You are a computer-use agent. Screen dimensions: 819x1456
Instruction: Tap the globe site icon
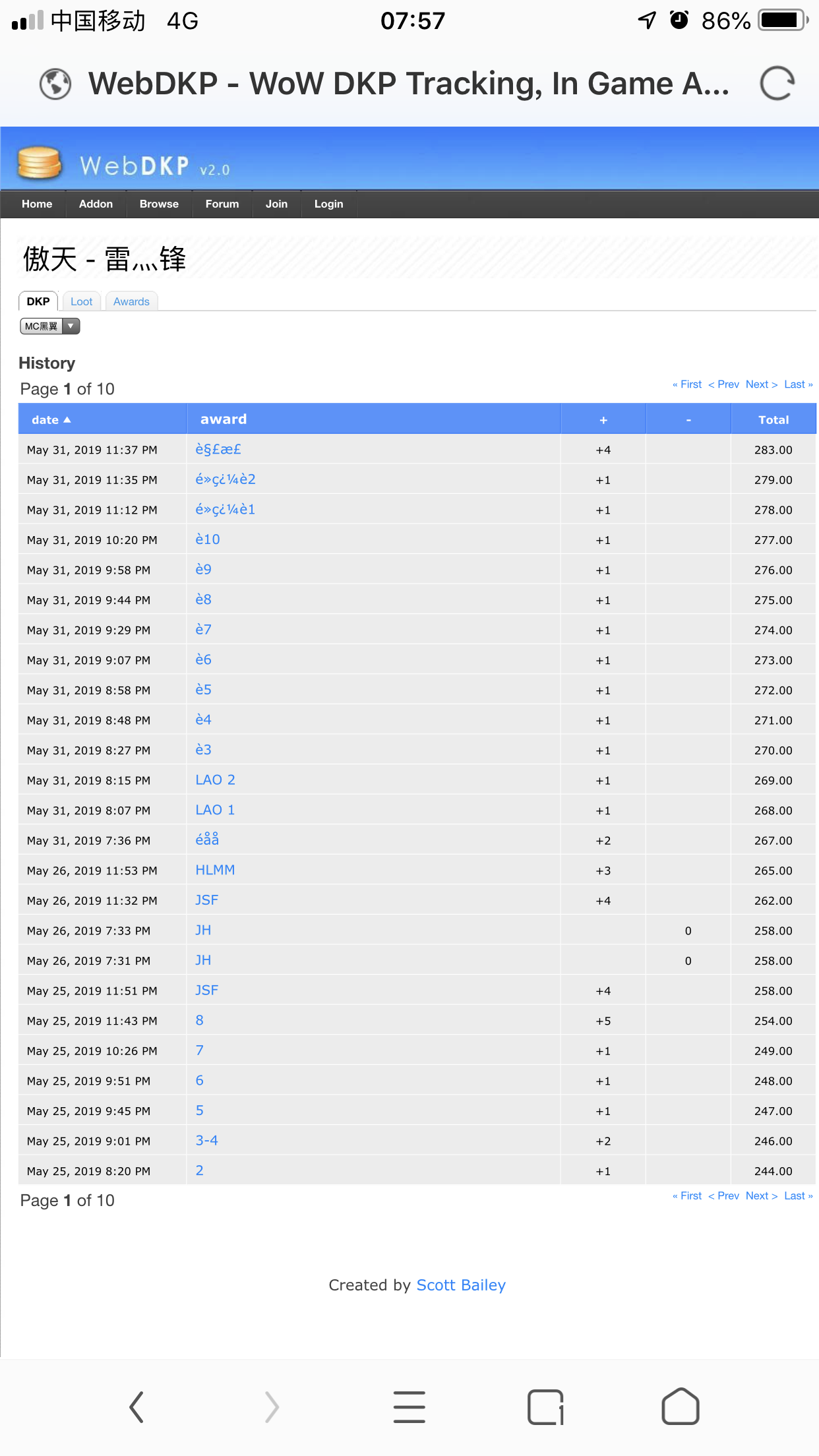point(55,84)
